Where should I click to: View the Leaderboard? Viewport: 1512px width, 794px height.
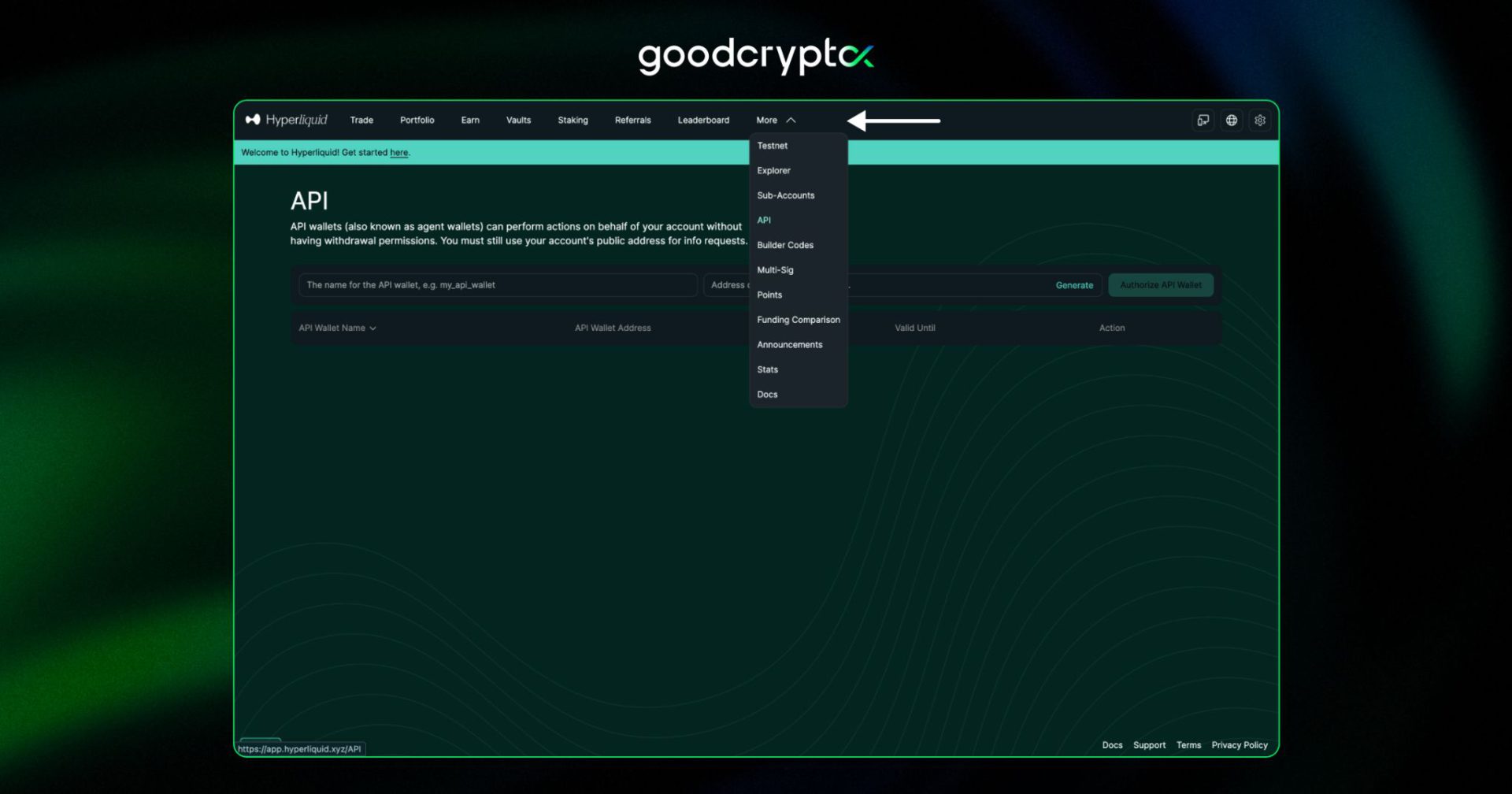(x=703, y=121)
